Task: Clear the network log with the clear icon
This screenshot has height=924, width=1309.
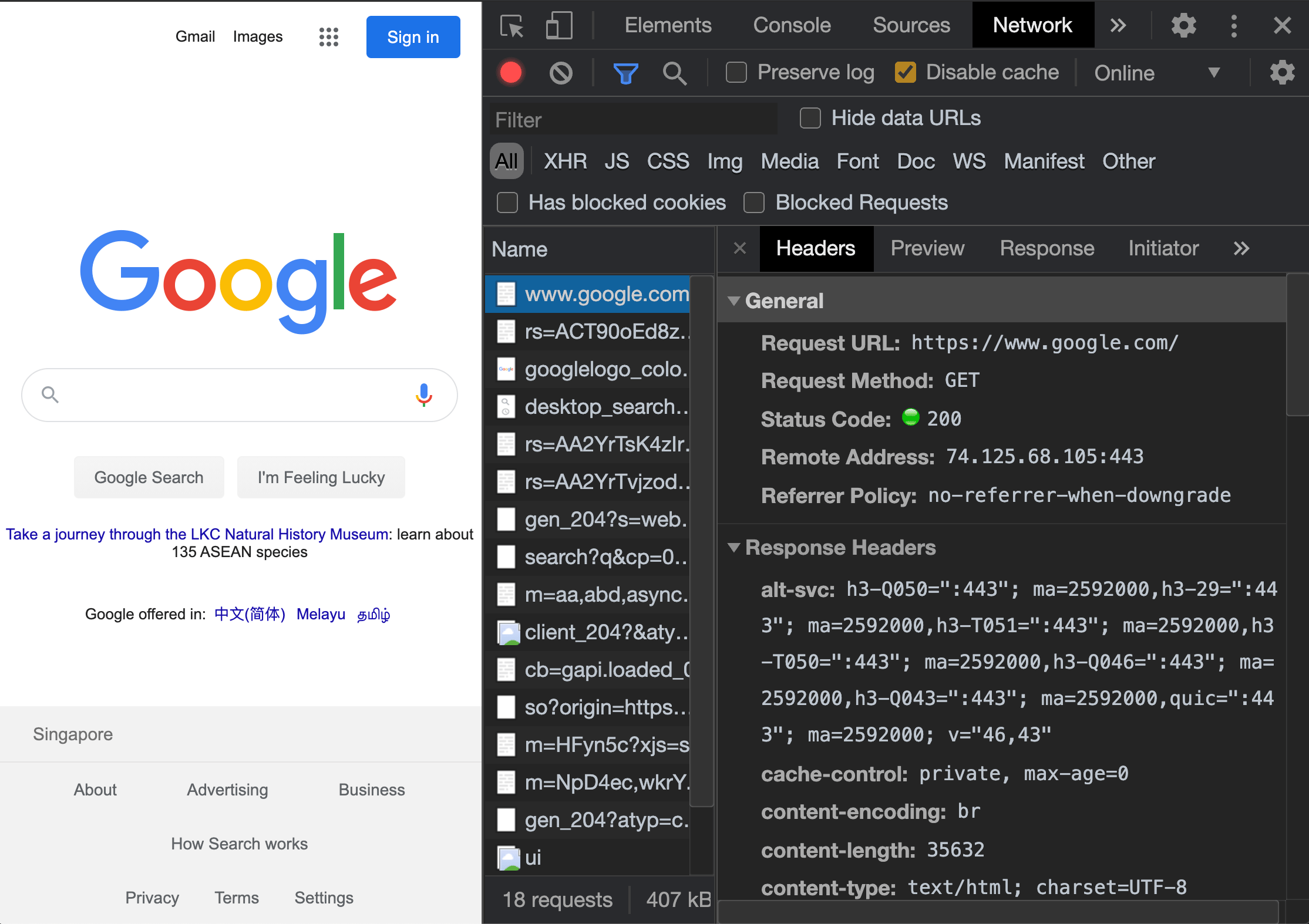Action: click(561, 73)
